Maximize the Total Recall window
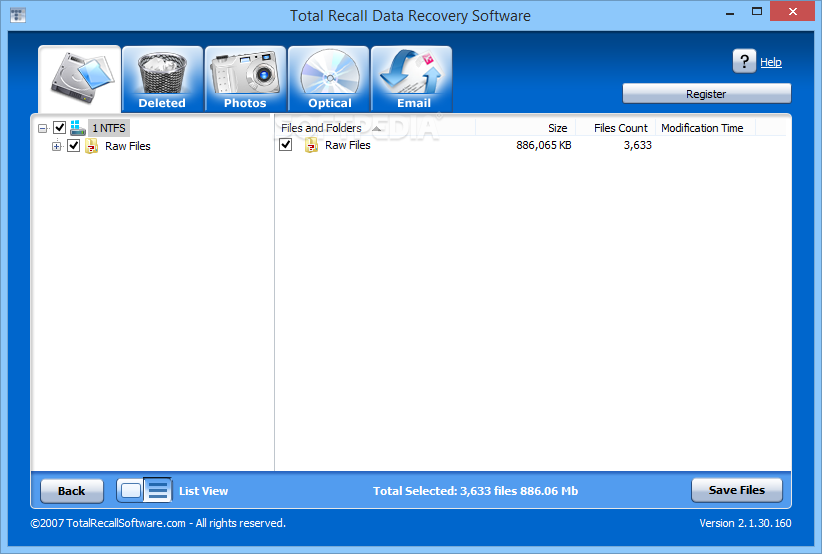This screenshot has width=822, height=554. [x=756, y=12]
